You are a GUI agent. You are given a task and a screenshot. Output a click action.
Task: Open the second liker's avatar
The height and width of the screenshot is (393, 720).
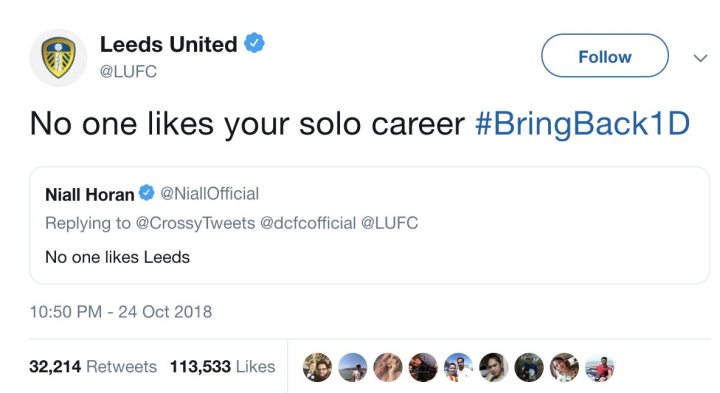click(x=353, y=367)
